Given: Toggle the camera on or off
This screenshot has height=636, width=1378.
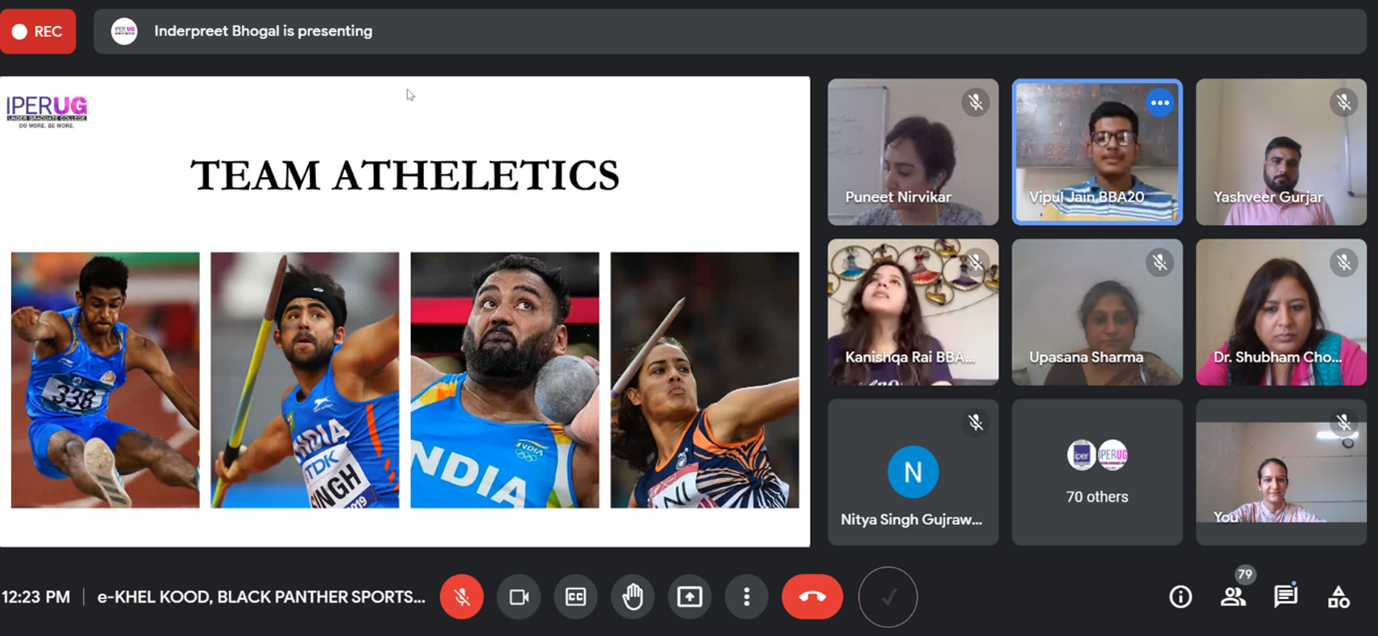Looking at the screenshot, I should click(x=519, y=597).
